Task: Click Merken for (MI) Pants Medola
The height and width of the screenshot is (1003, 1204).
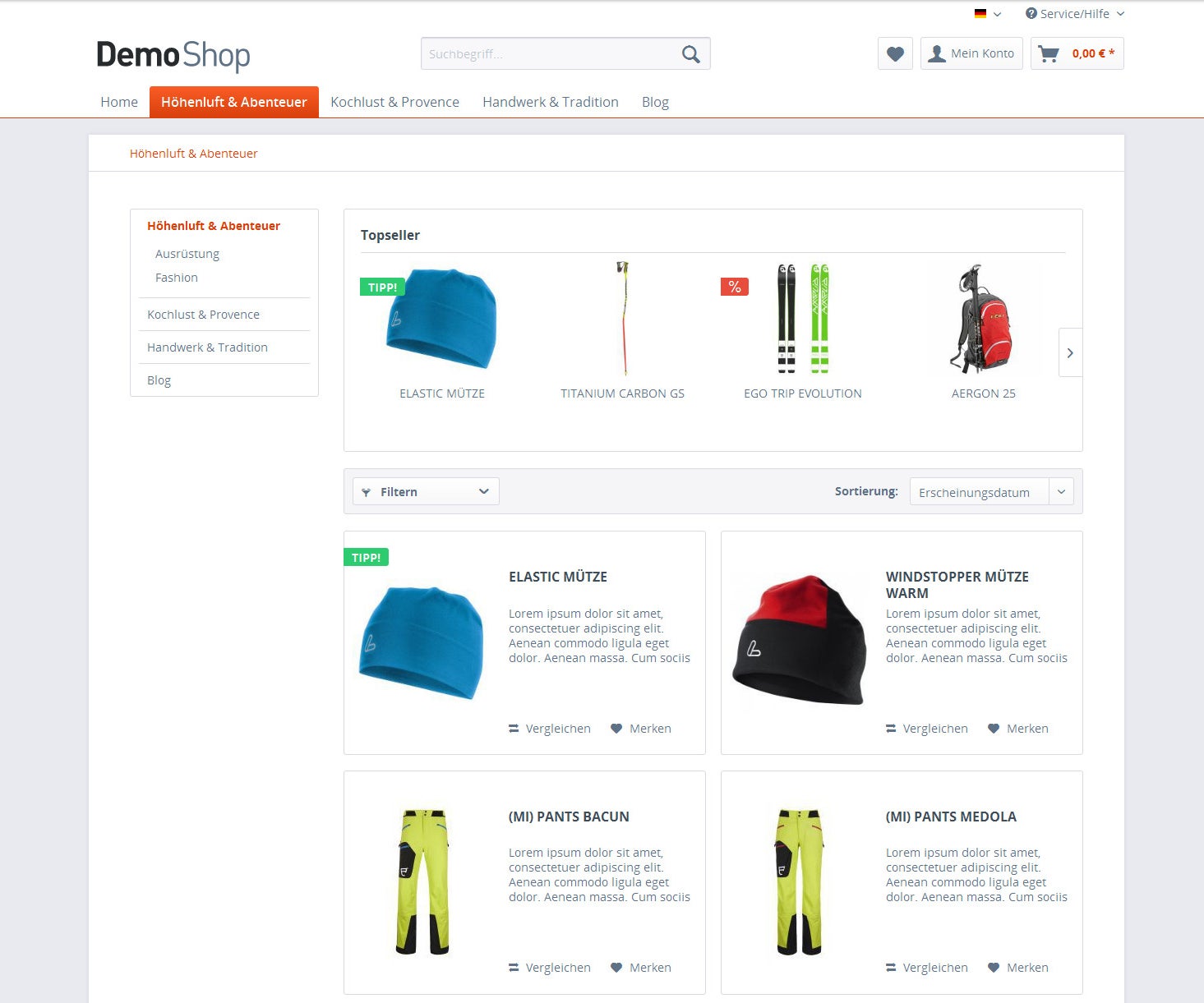Action: (x=1018, y=968)
